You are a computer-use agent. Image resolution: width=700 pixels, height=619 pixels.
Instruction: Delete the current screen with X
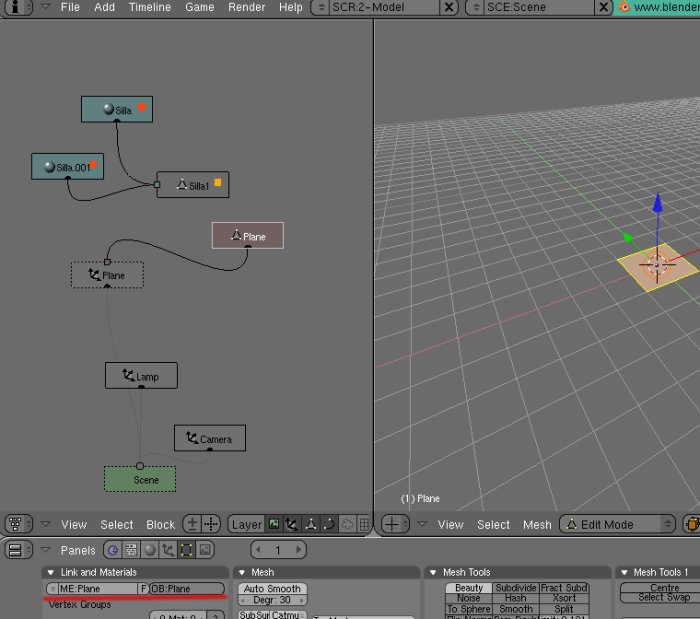click(449, 7)
